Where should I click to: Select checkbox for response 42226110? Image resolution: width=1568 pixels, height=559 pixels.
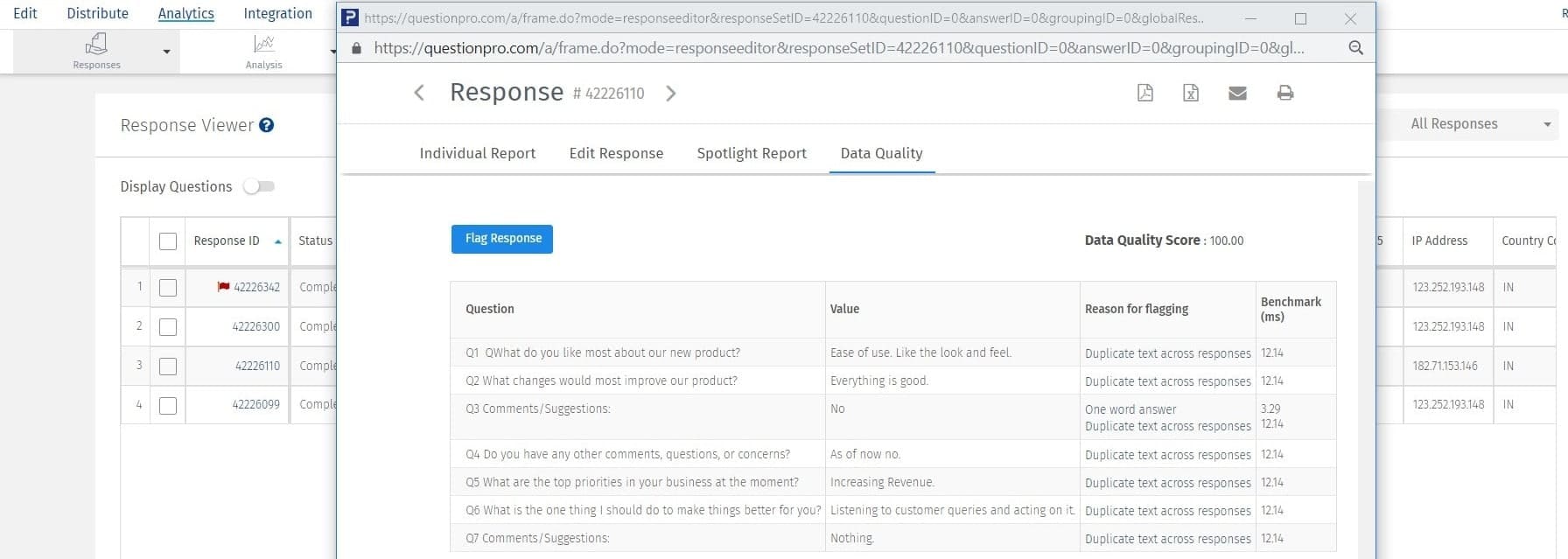point(168,367)
